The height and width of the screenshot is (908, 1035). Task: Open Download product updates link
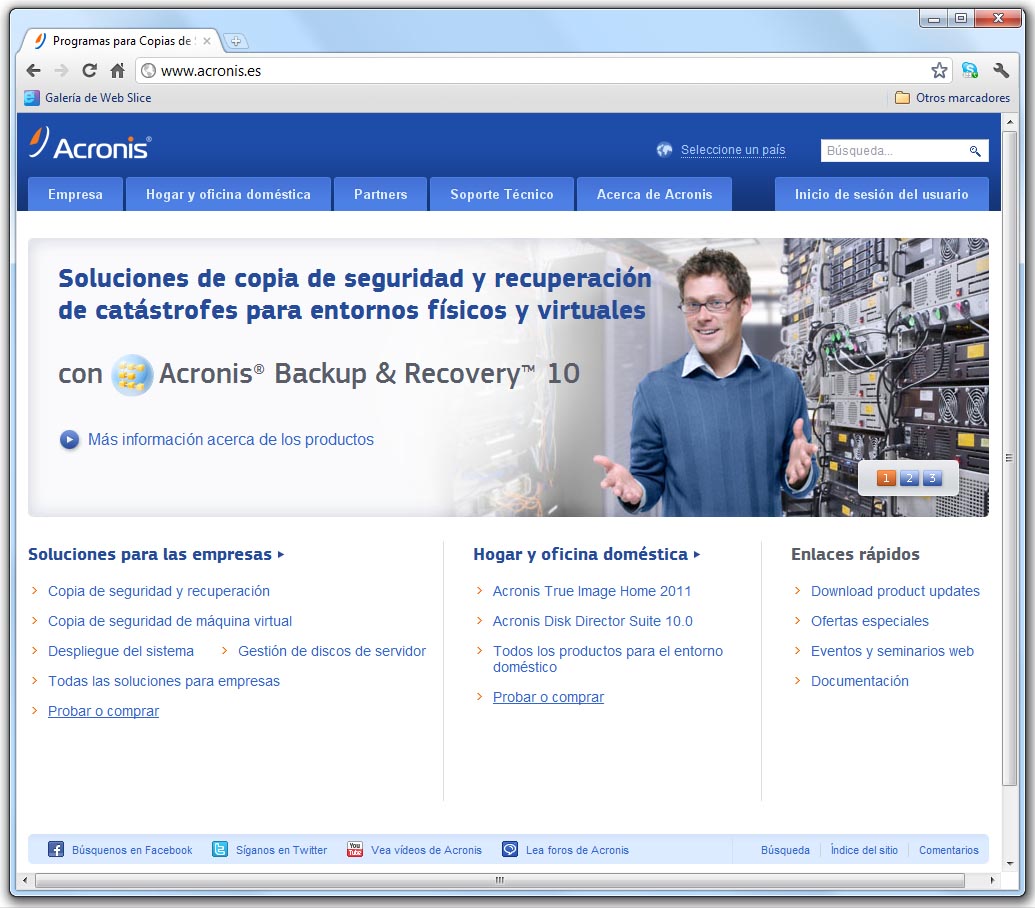point(895,591)
